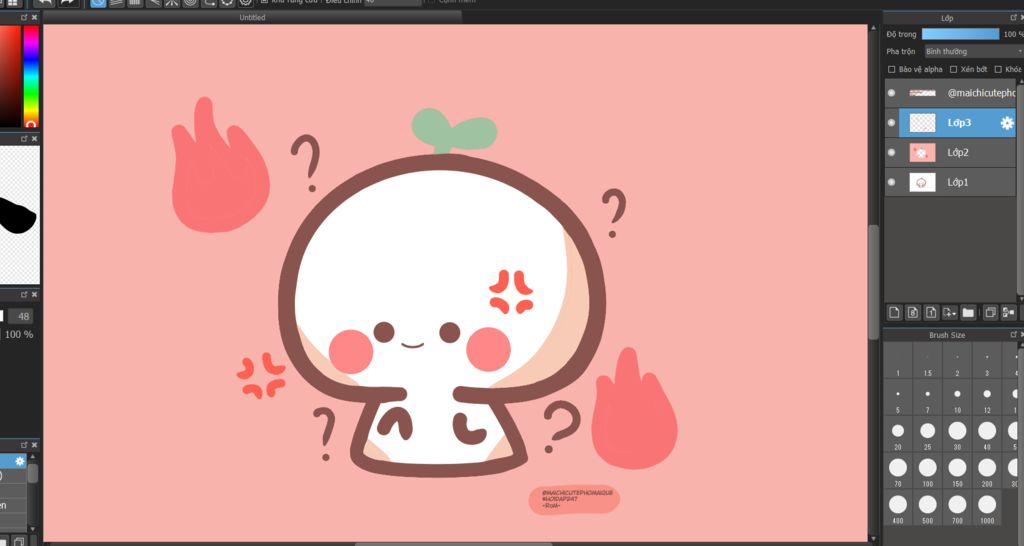Select brush size 70
Image resolution: width=1024 pixels, height=546 pixels.
(898, 471)
